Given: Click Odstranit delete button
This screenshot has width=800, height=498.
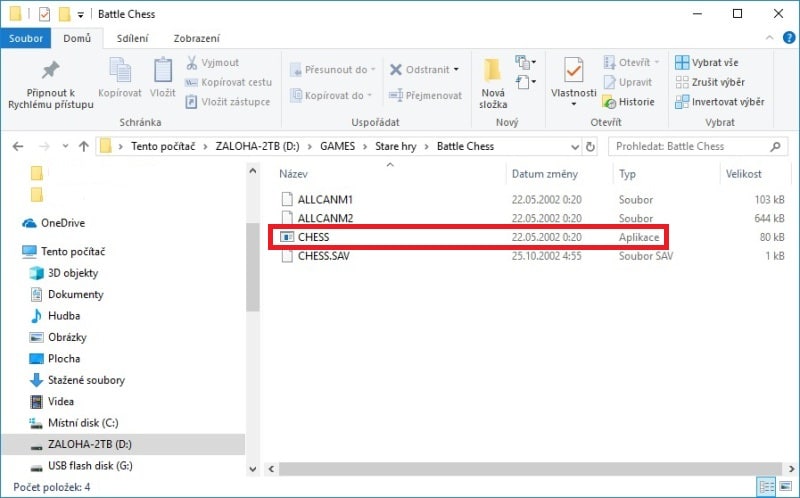Looking at the screenshot, I should (x=424, y=69).
